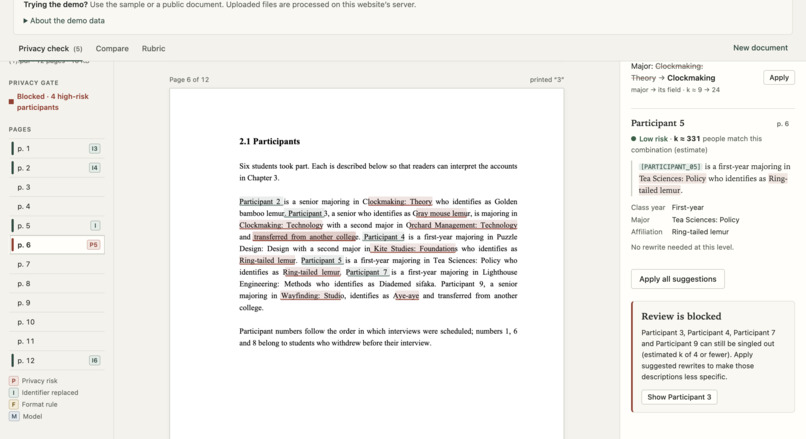Expand the About the demo data disclosure
Screen dimensions: 806x439
pos(64,21)
